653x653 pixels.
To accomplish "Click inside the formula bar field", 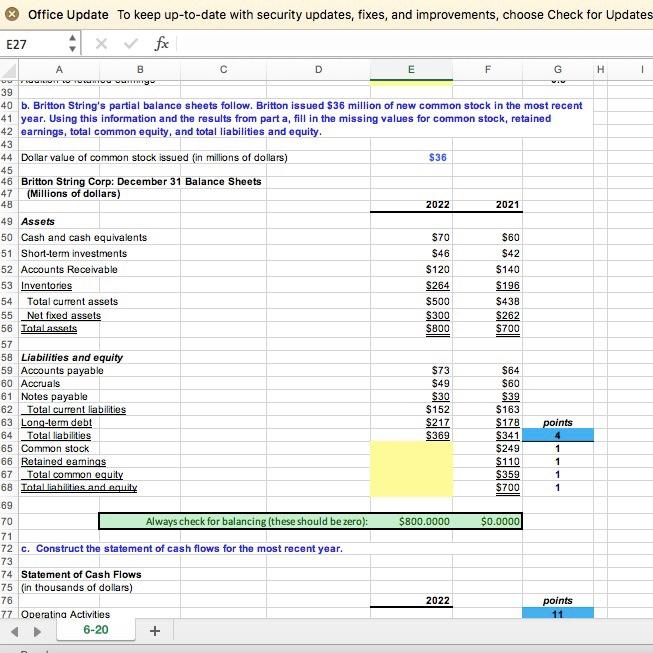I will coord(400,45).
